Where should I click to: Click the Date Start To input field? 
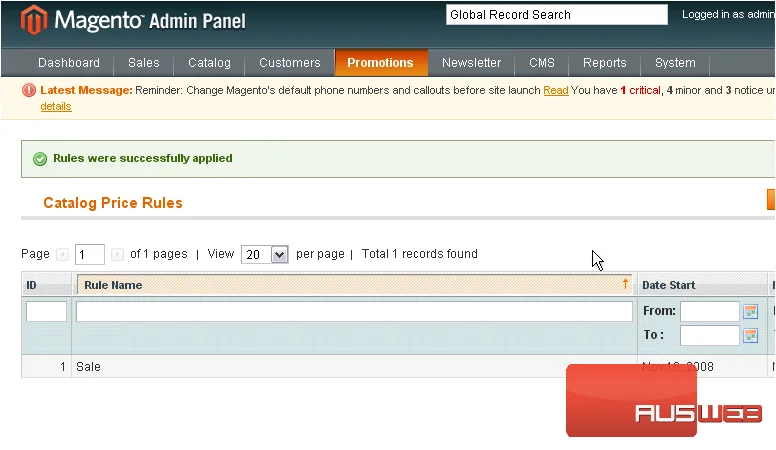[710, 335]
